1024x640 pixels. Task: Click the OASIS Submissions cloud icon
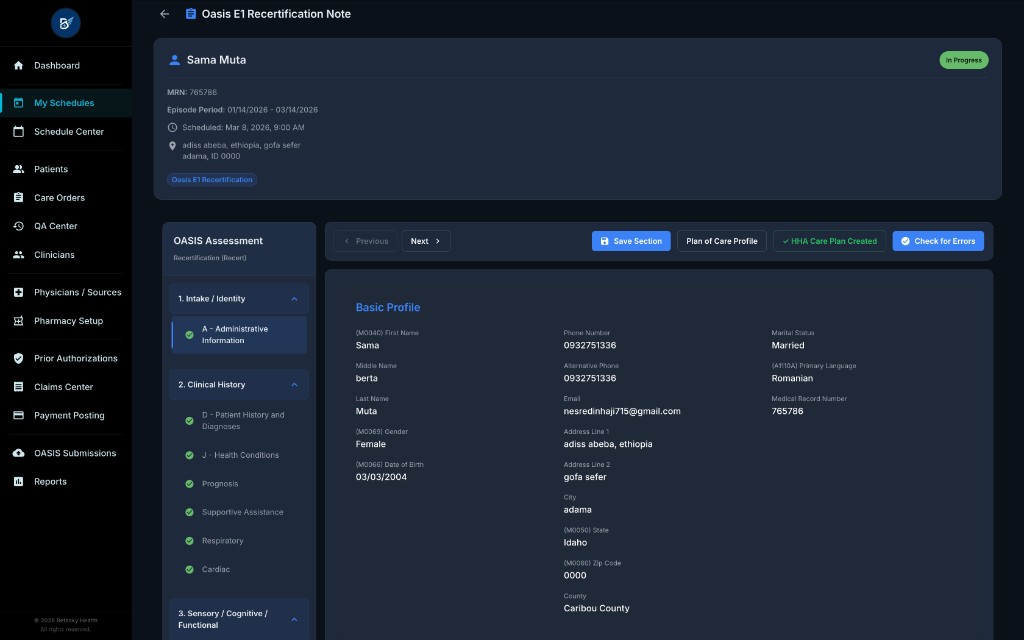coord(18,453)
